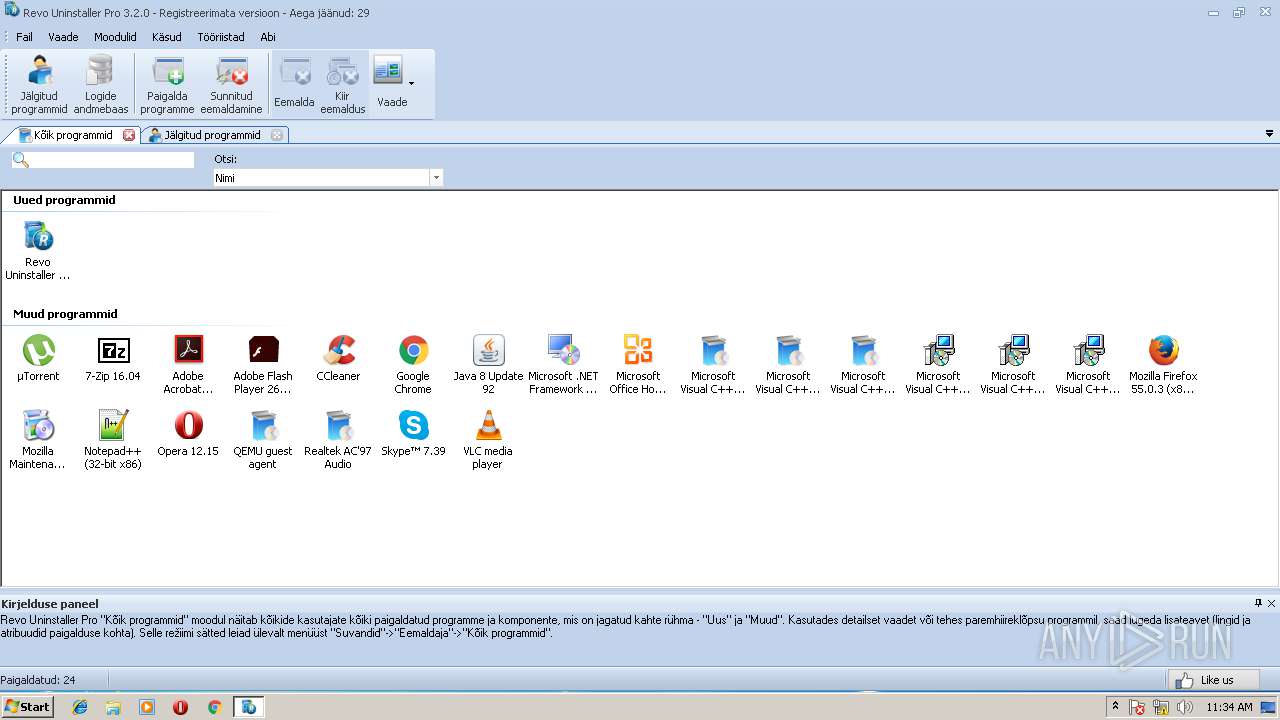Image resolution: width=1280 pixels, height=720 pixels.
Task: Open Logide andmebaas in the toolbar
Action: (100, 85)
